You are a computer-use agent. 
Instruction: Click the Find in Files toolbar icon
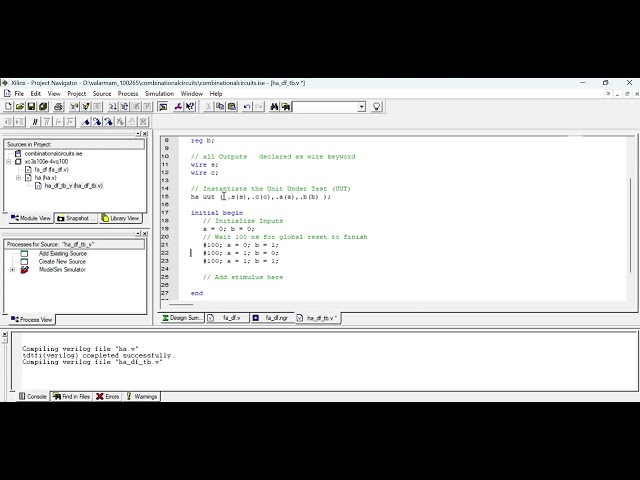click(286, 107)
